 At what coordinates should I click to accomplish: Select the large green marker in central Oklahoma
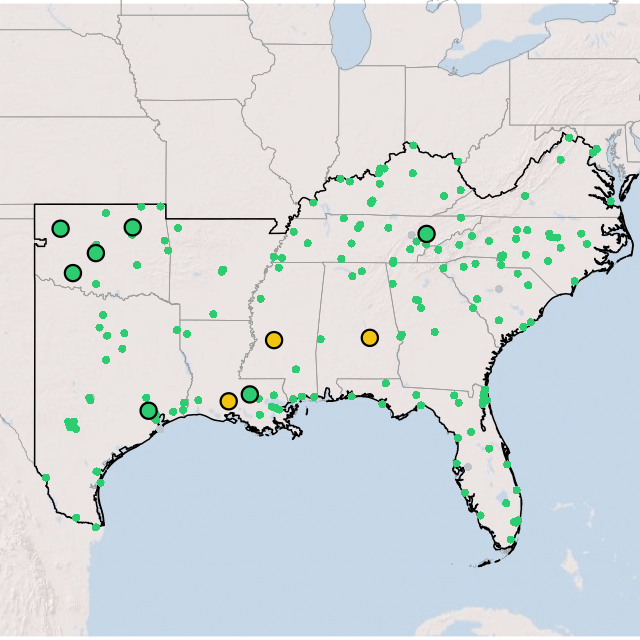96,253
